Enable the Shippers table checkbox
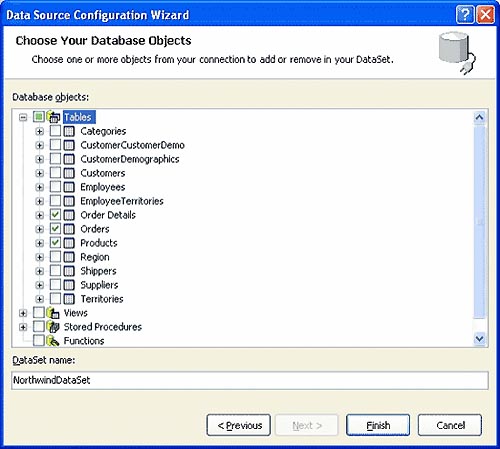Viewport: 500px width, 449px height. pos(55,271)
